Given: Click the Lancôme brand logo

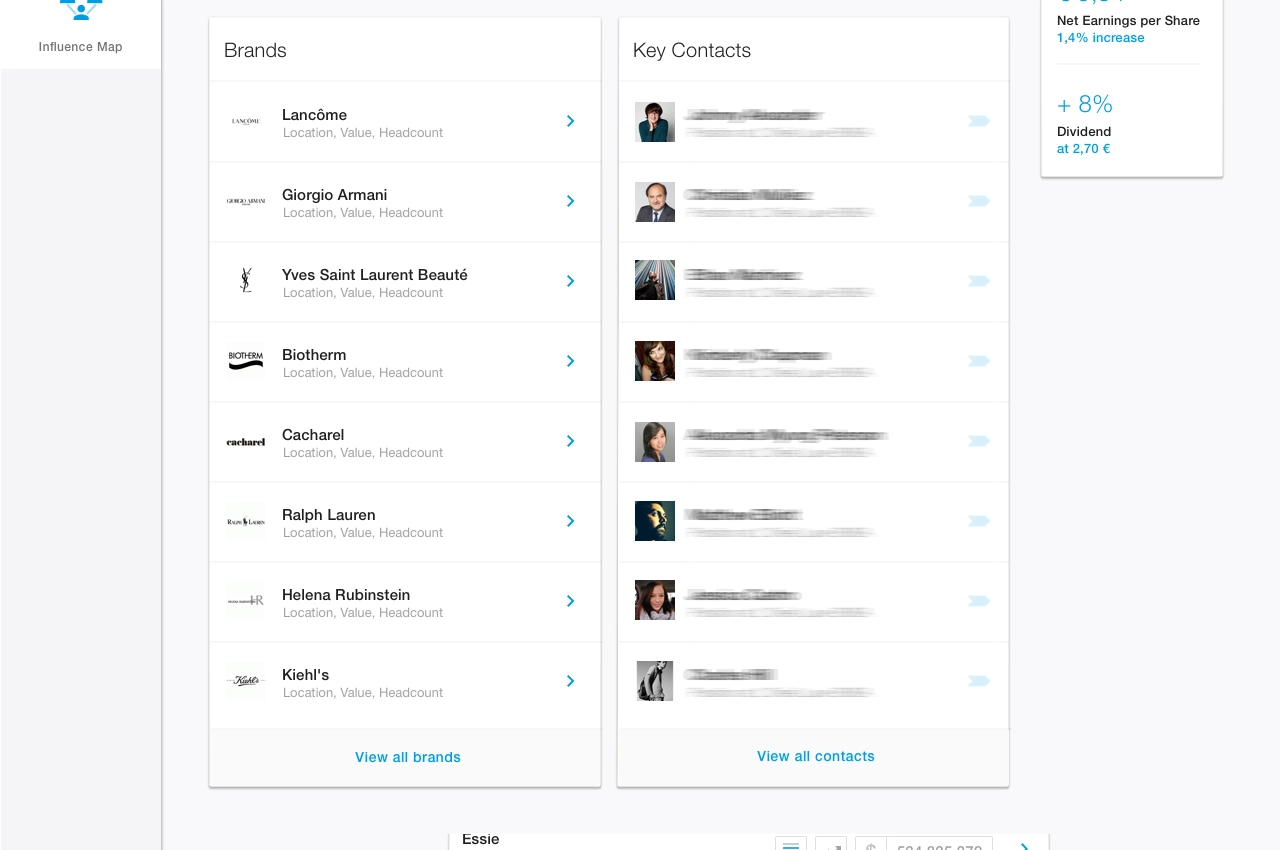Looking at the screenshot, I should point(246,121).
